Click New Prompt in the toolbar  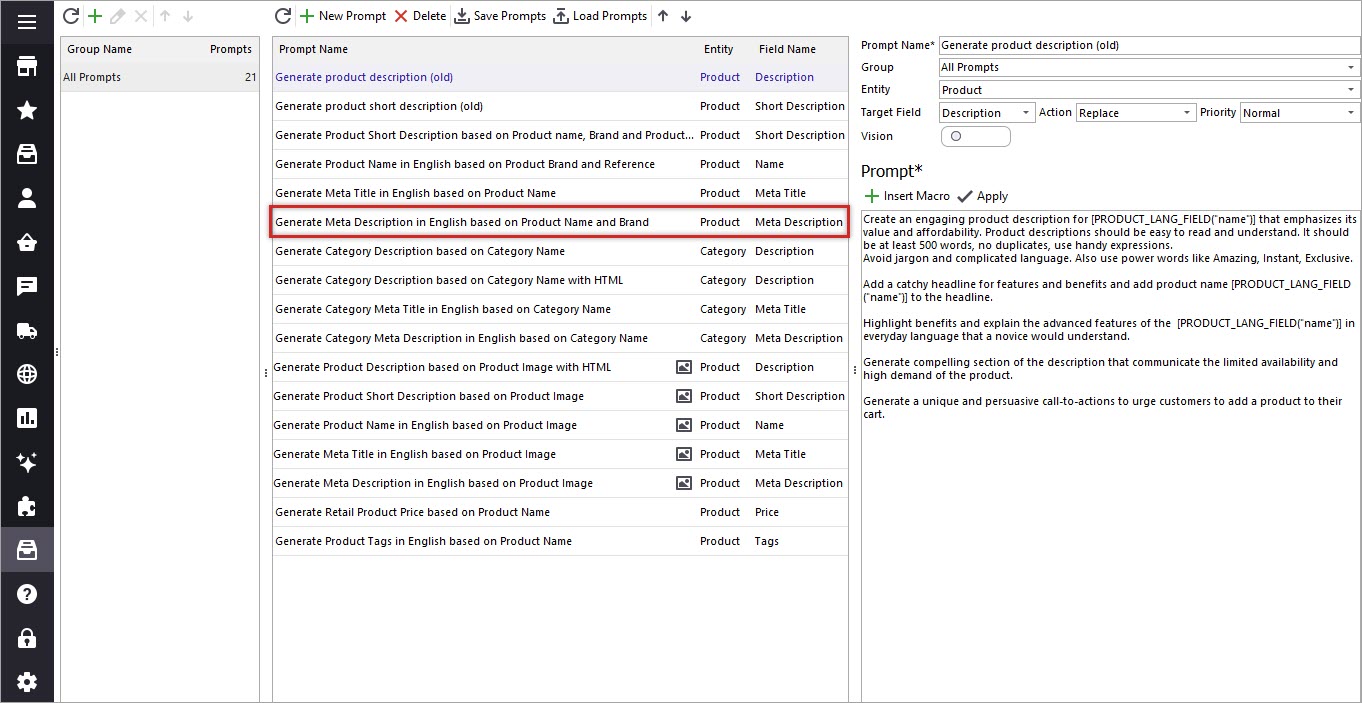click(342, 16)
